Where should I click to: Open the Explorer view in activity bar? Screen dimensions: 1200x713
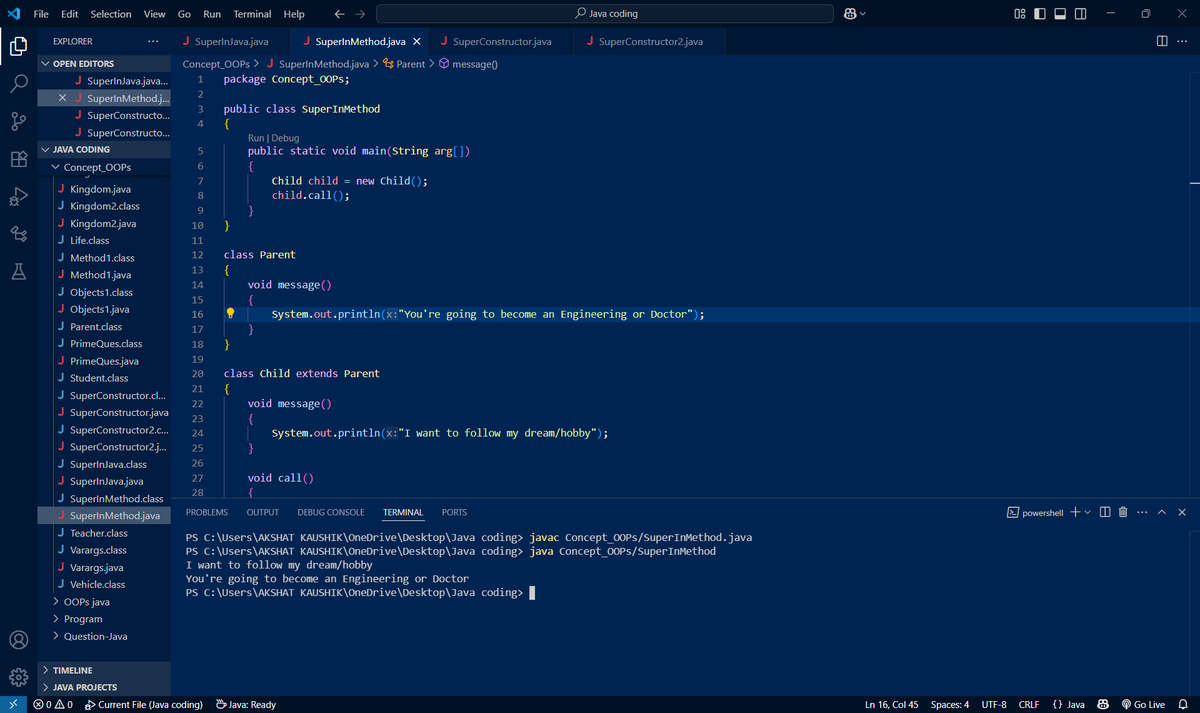coord(18,46)
